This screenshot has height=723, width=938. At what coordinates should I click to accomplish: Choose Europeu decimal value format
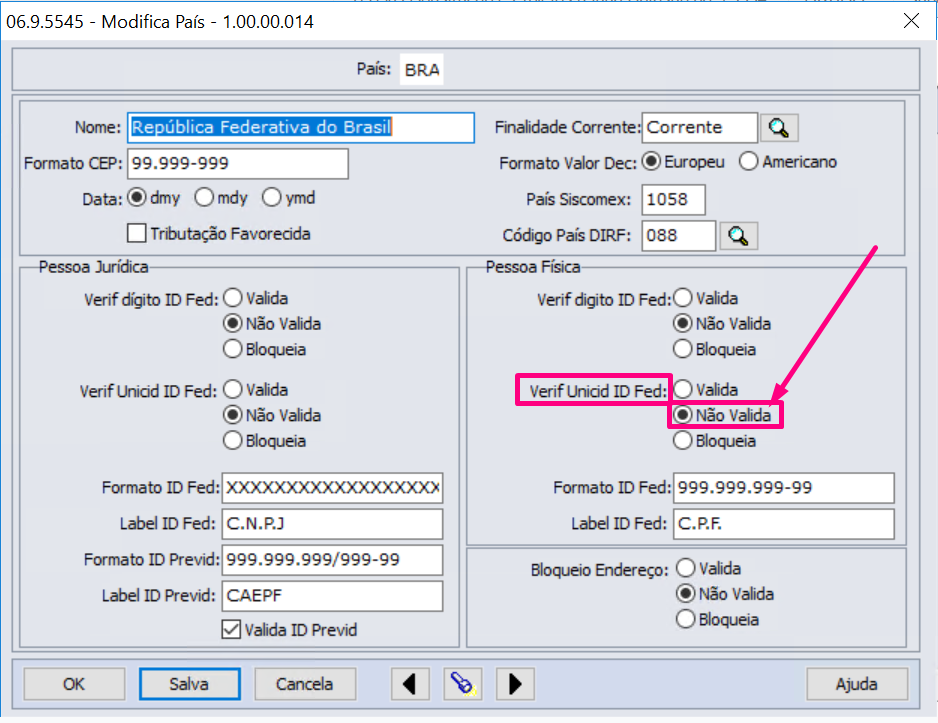(x=651, y=161)
